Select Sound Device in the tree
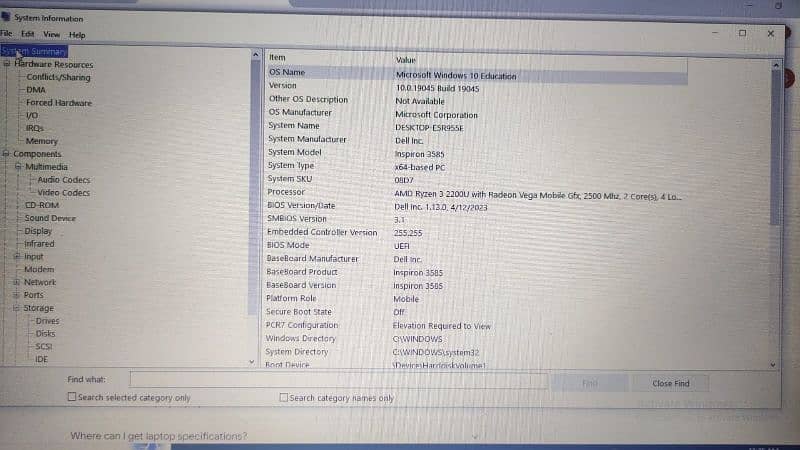800x450 pixels. pyautogui.click(x=50, y=218)
